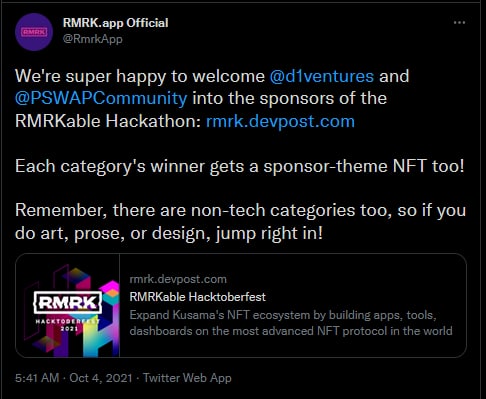This screenshot has height=399, width=486.
Task: Open the RMRKable Hacktoberfest card title
Action: point(197,297)
